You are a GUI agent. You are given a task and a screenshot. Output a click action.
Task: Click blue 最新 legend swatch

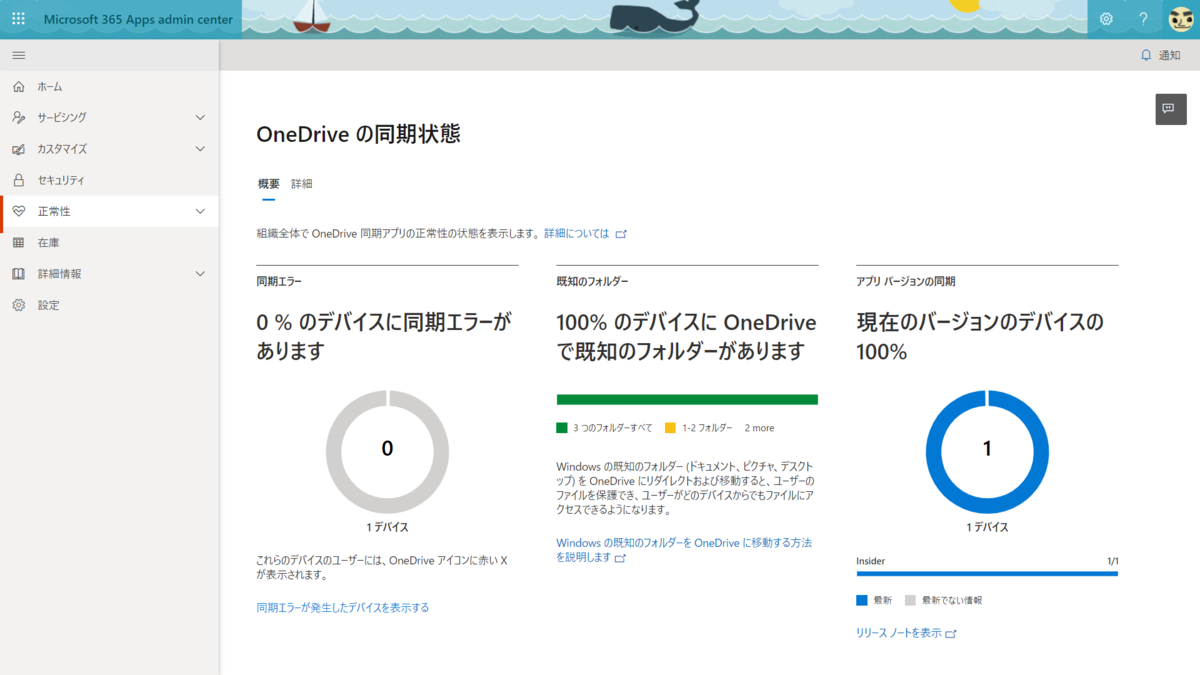pyautogui.click(x=862, y=601)
